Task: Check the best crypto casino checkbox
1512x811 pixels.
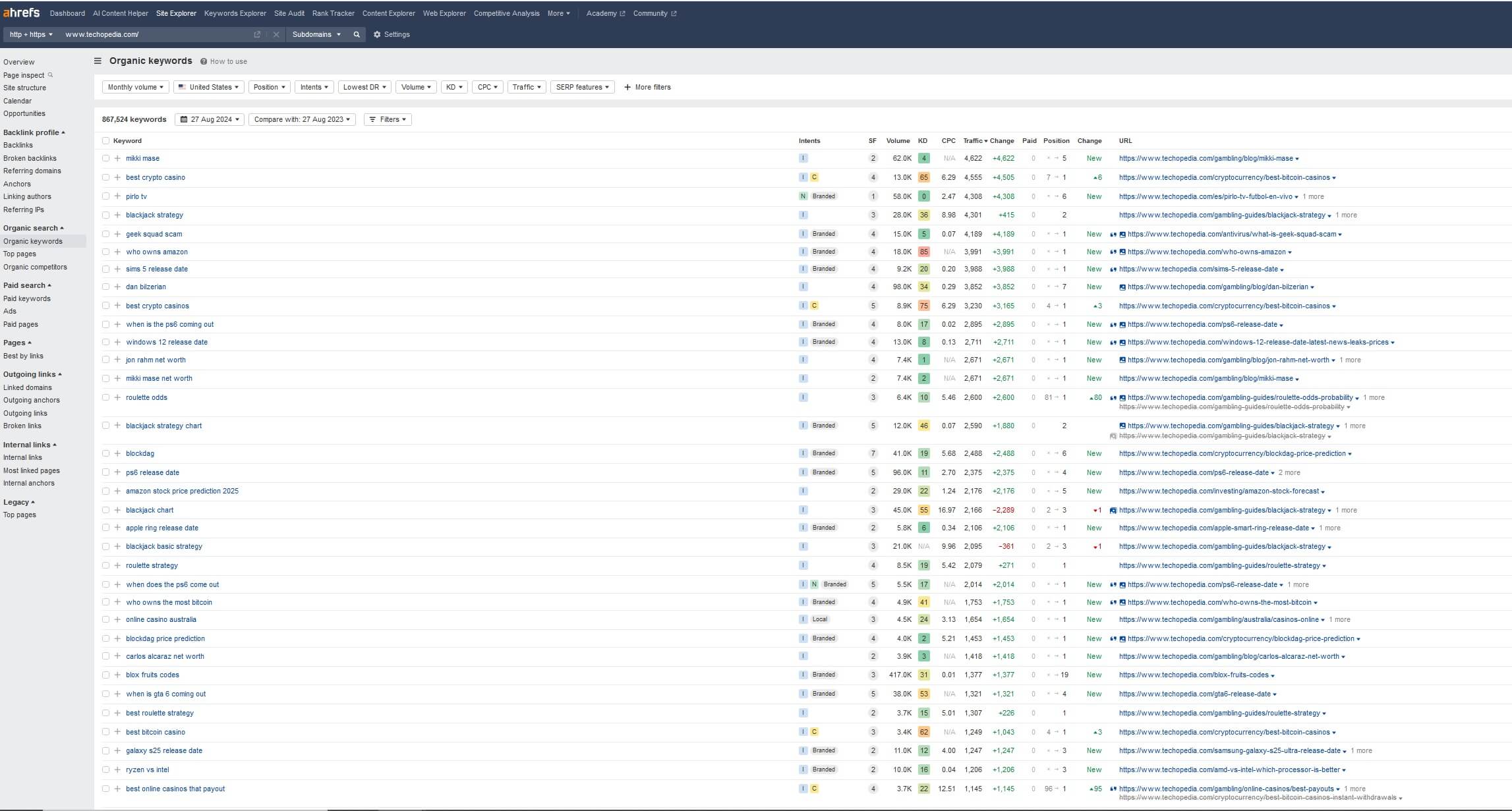Action: 105,177
